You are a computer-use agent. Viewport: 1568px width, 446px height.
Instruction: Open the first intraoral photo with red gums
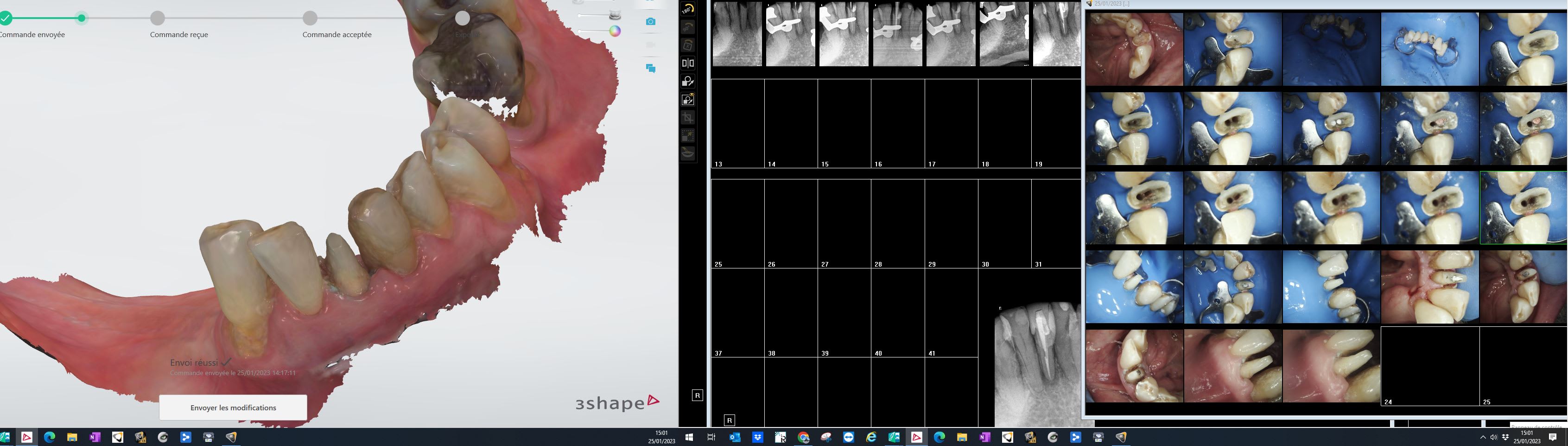pos(1135,49)
